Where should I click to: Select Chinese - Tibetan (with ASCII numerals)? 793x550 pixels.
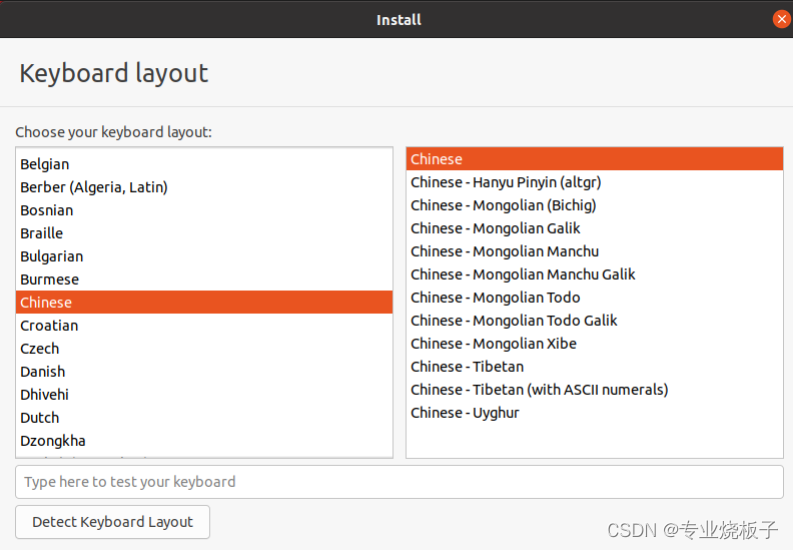[x=595, y=390]
